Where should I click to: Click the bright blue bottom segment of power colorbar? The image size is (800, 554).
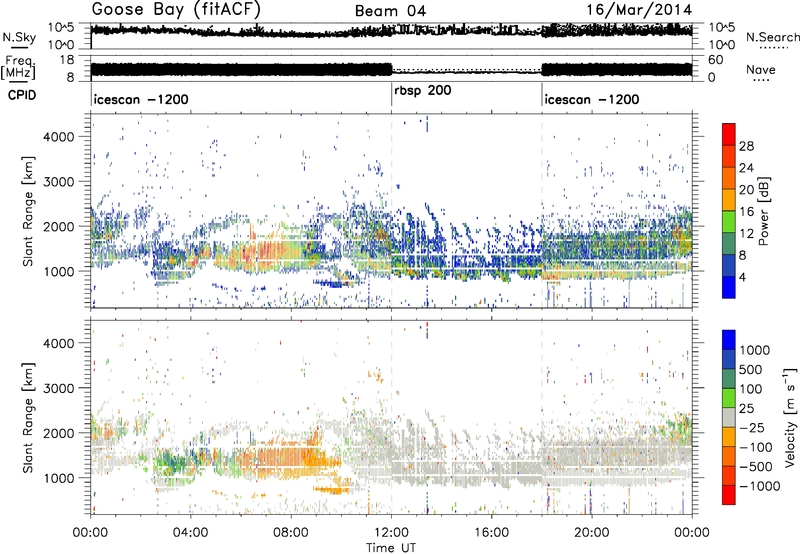point(729,287)
